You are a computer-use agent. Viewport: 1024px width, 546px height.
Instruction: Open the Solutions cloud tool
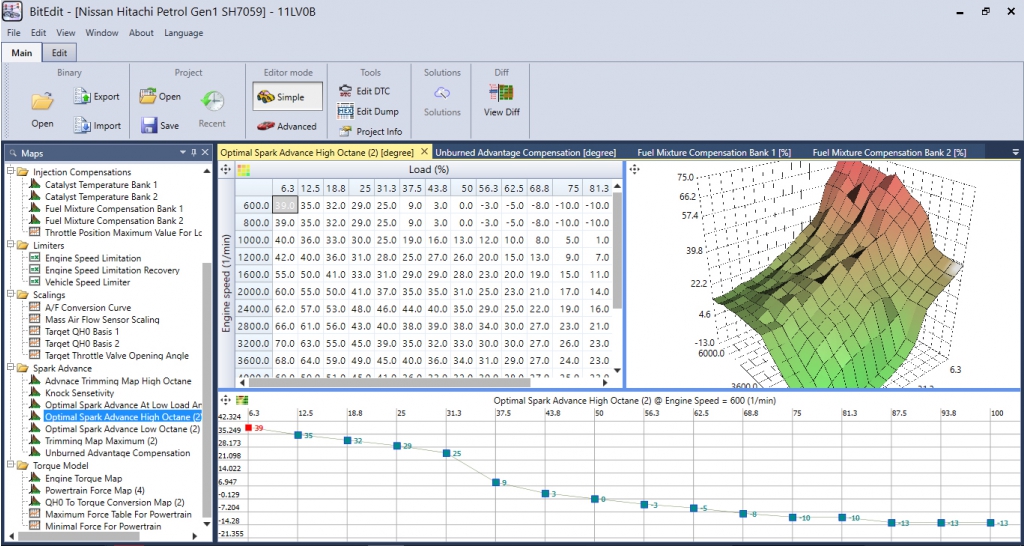pyautogui.click(x=442, y=102)
